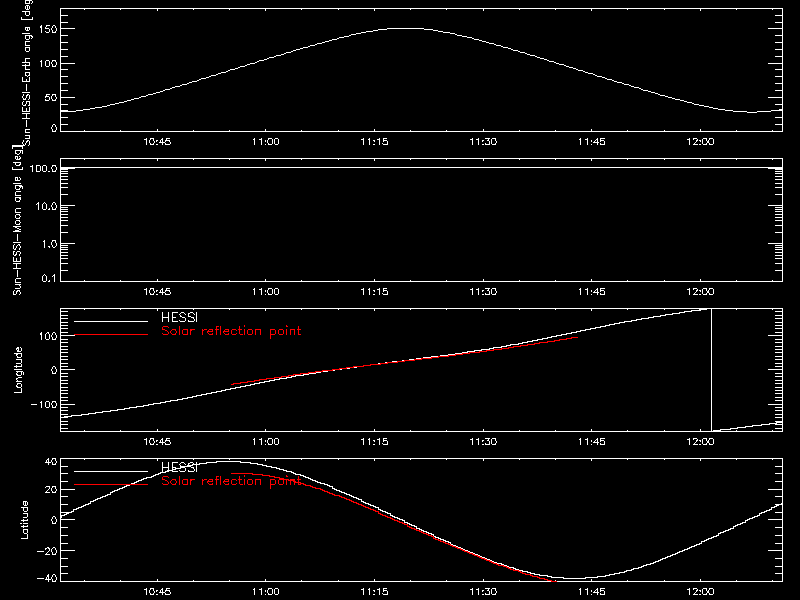Choose 11:15 label under Longitude plot
Image resolution: width=800 pixels, height=600 pixels.
[x=374, y=442]
